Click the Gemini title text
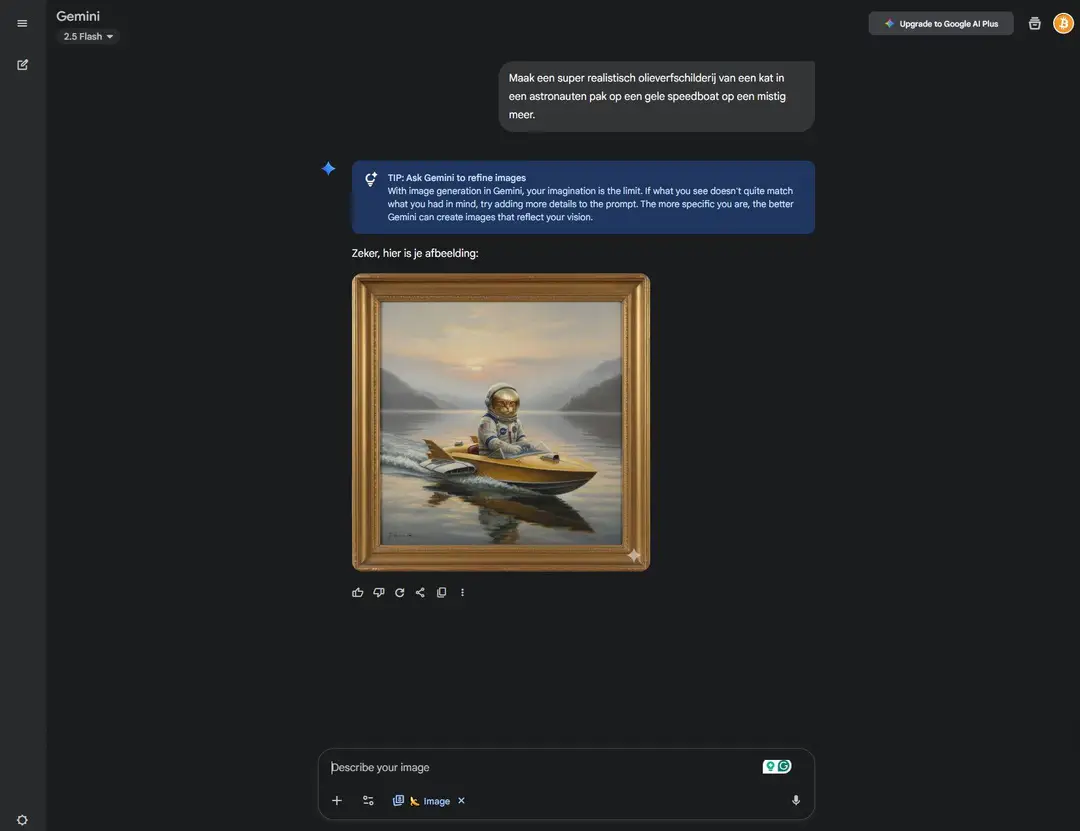The height and width of the screenshot is (831, 1080). point(78,16)
